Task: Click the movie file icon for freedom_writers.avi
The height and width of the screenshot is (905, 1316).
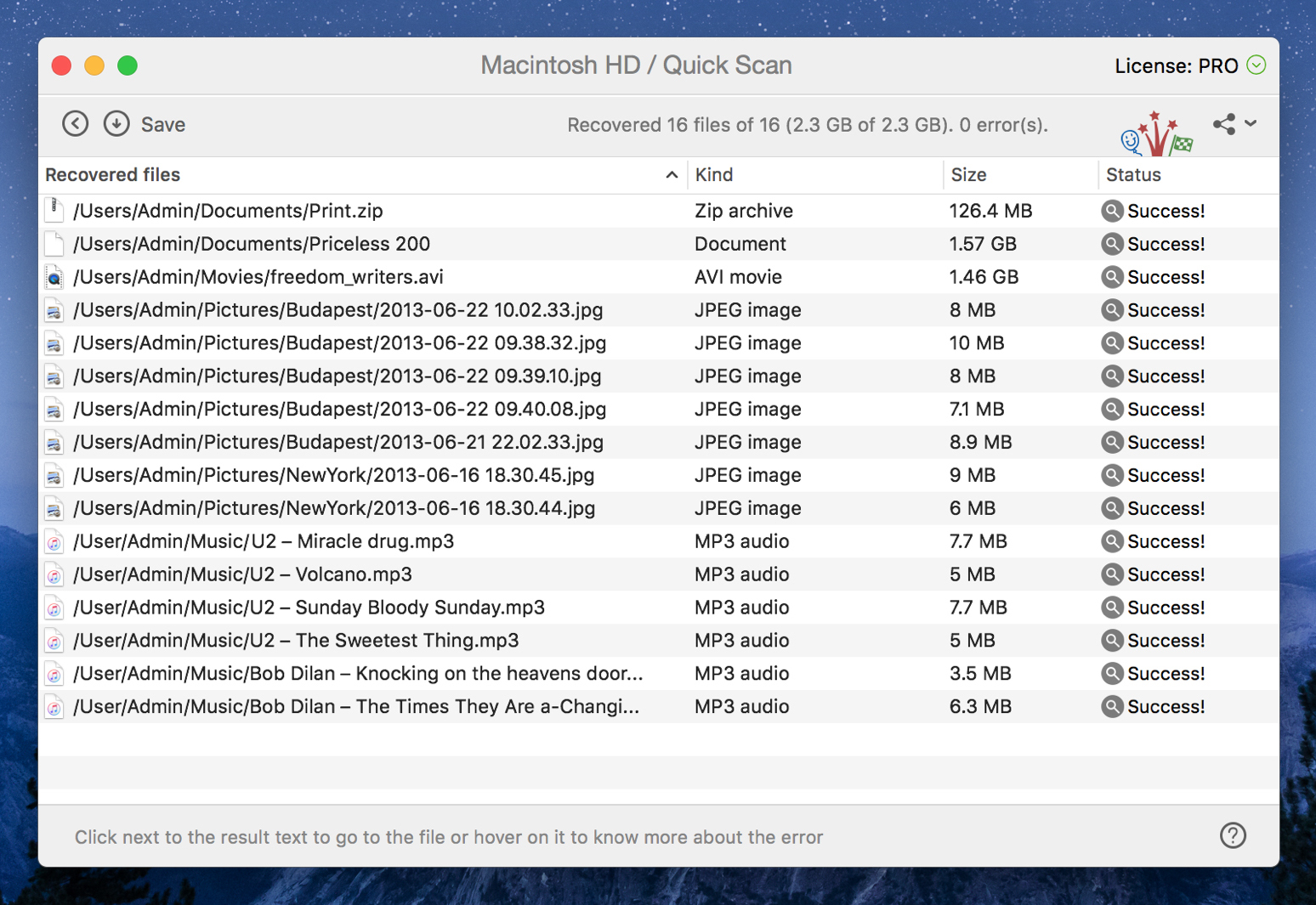Action: pyautogui.click(x=54, y=277)
